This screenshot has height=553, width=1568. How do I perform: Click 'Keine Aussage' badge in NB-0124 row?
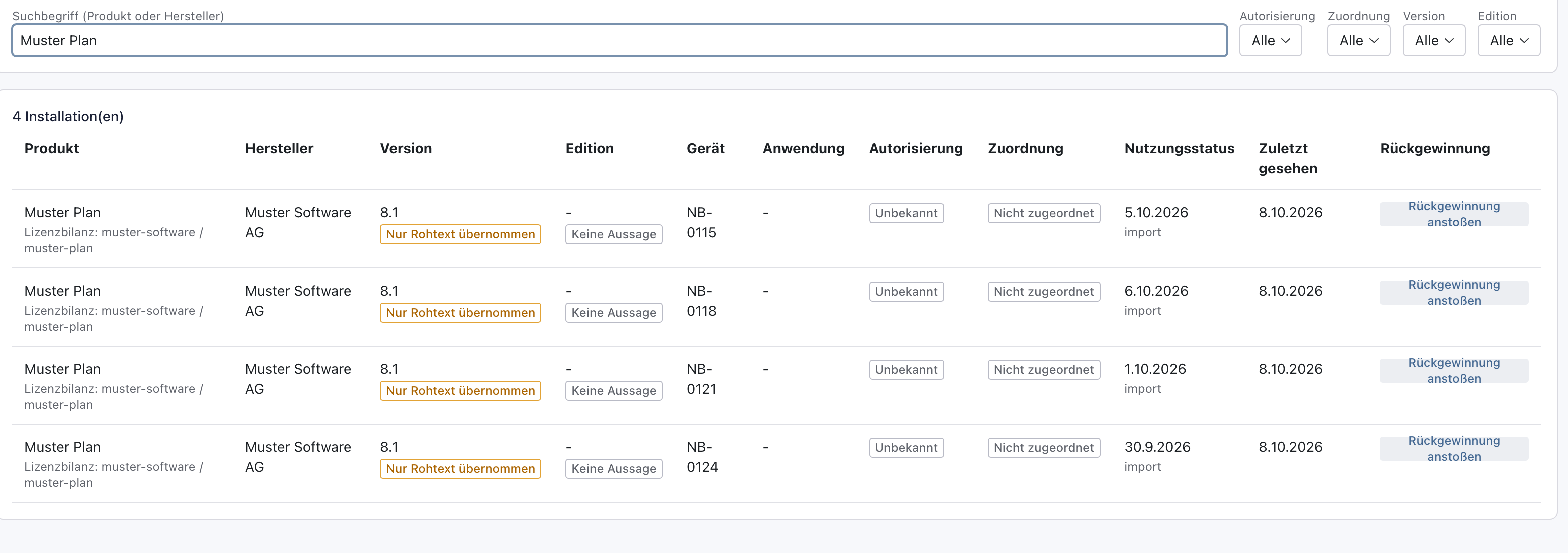tap(614, 468)
